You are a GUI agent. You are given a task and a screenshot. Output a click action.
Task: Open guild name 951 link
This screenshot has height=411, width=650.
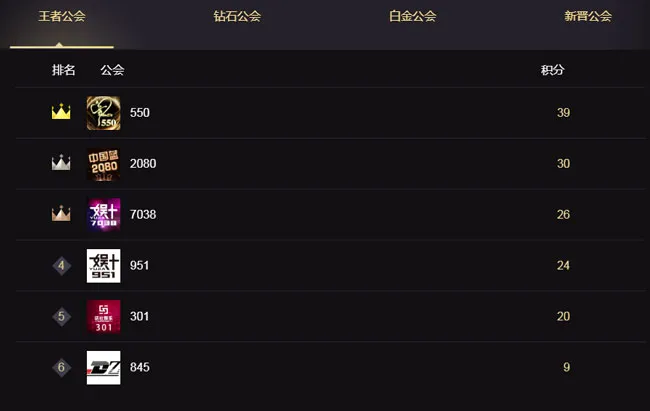coord(139,265)
